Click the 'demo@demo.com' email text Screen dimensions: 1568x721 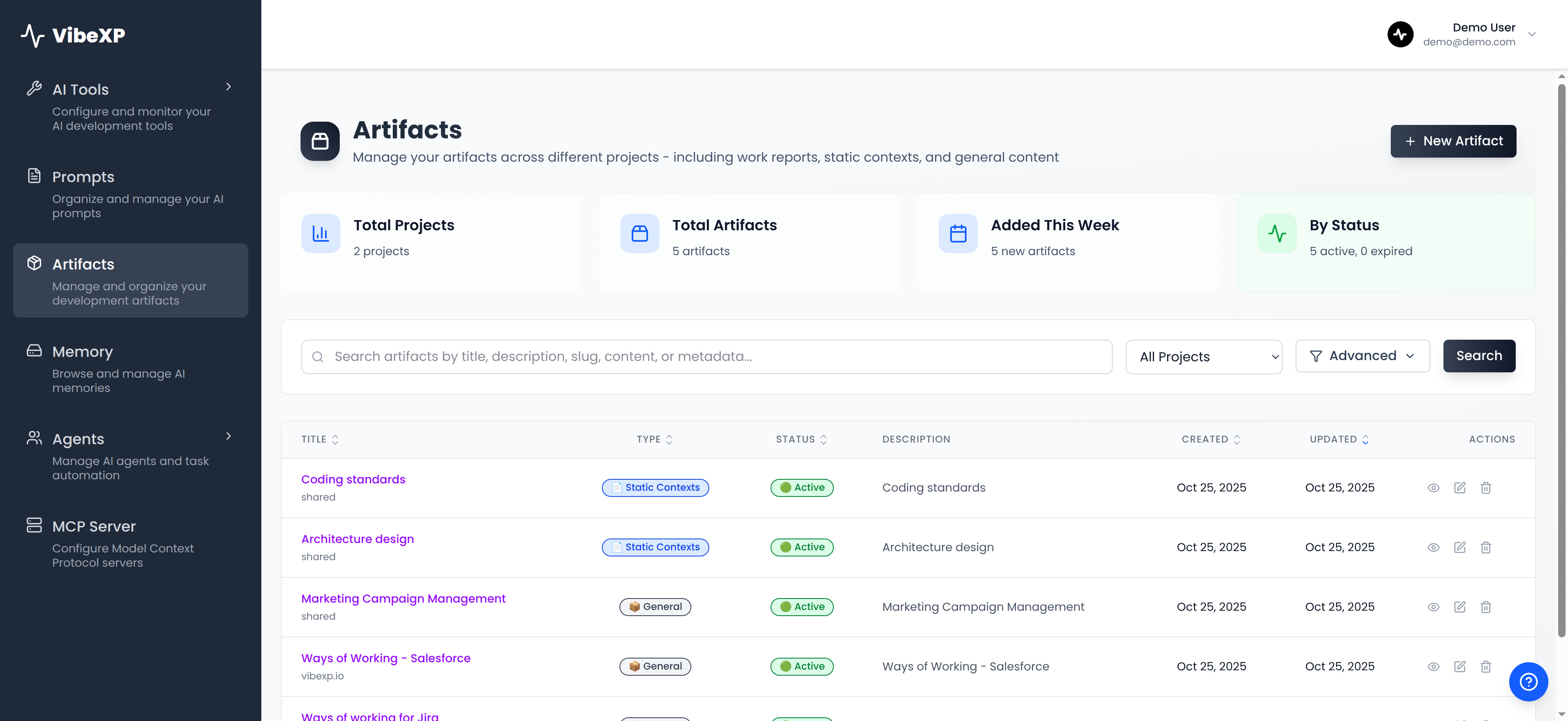[1469, 42]
